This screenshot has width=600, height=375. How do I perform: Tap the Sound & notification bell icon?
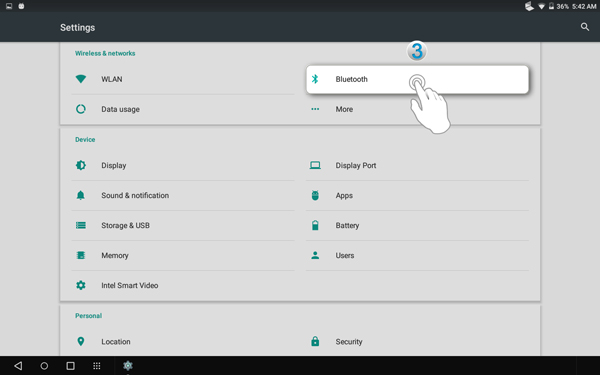coord(81,195)
